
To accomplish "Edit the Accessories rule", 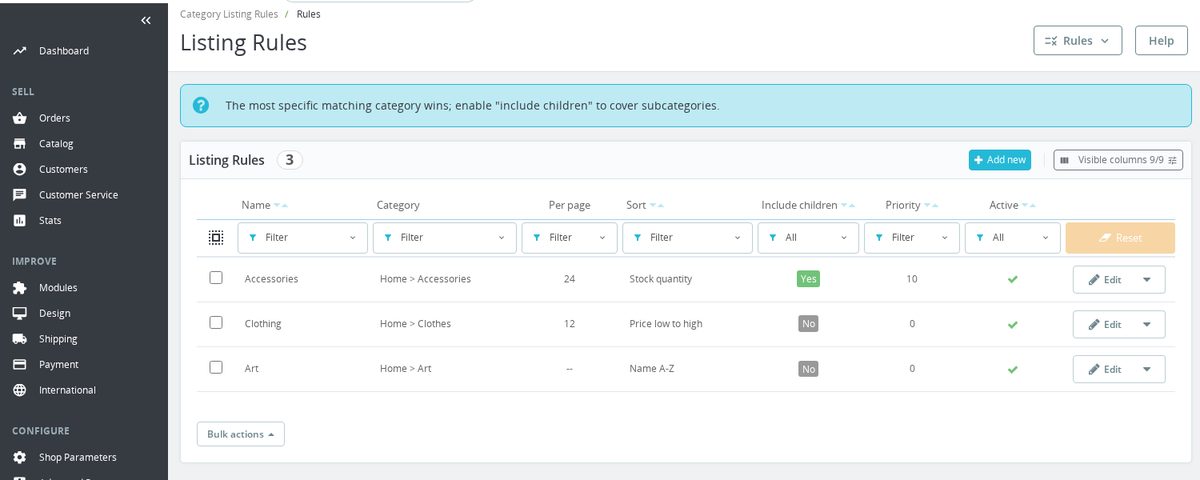I will pos(1103,280).
